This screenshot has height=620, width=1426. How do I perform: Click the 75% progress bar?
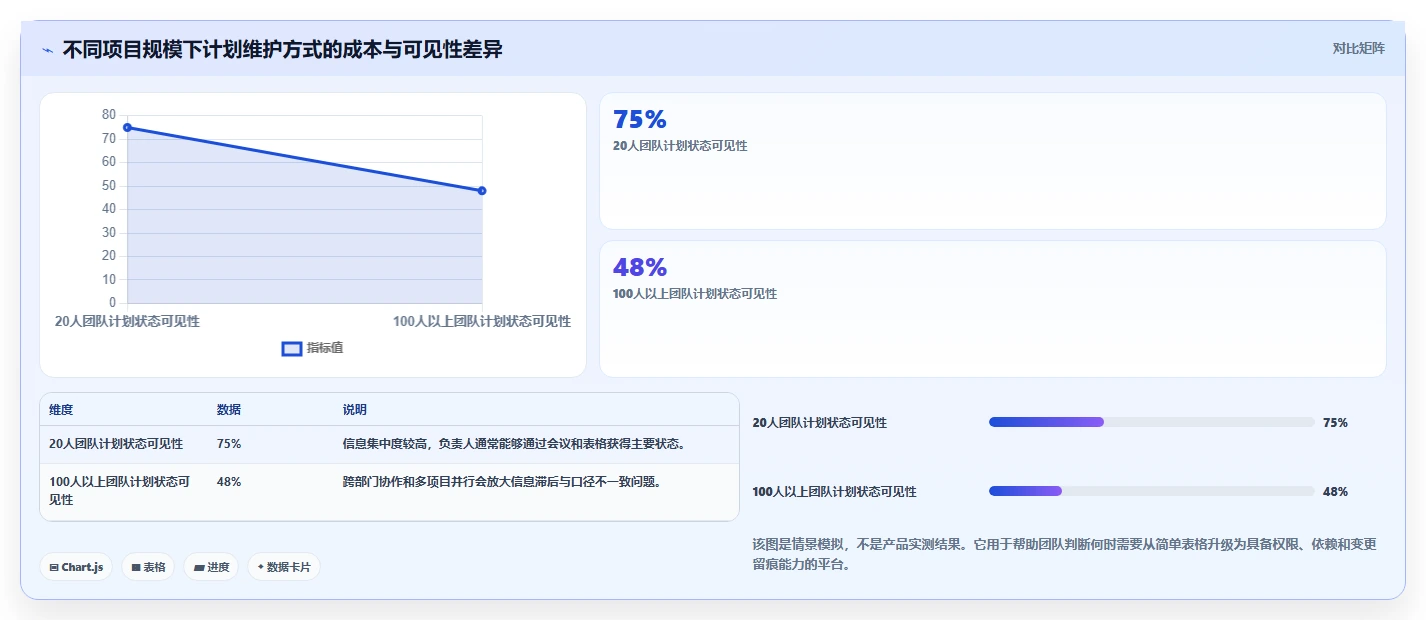click(1151, 422)
